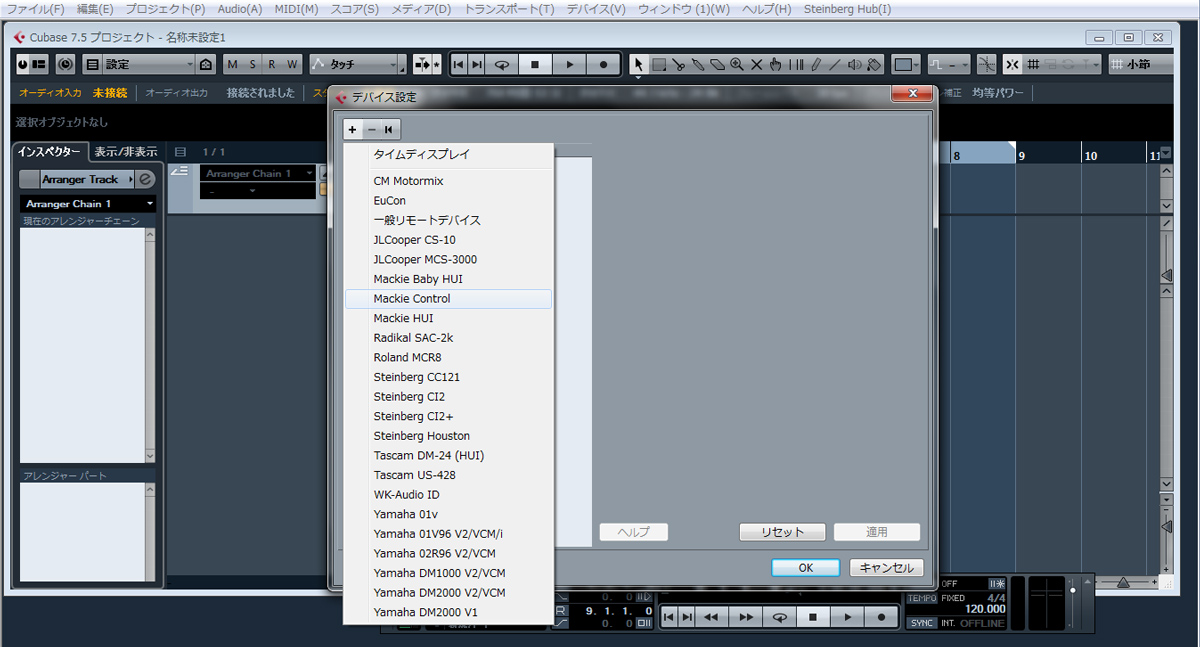Viewport: 1200px width, 647px height.
Task: Open the 設定 preset dropdown
Action: [x=149, y=64]
